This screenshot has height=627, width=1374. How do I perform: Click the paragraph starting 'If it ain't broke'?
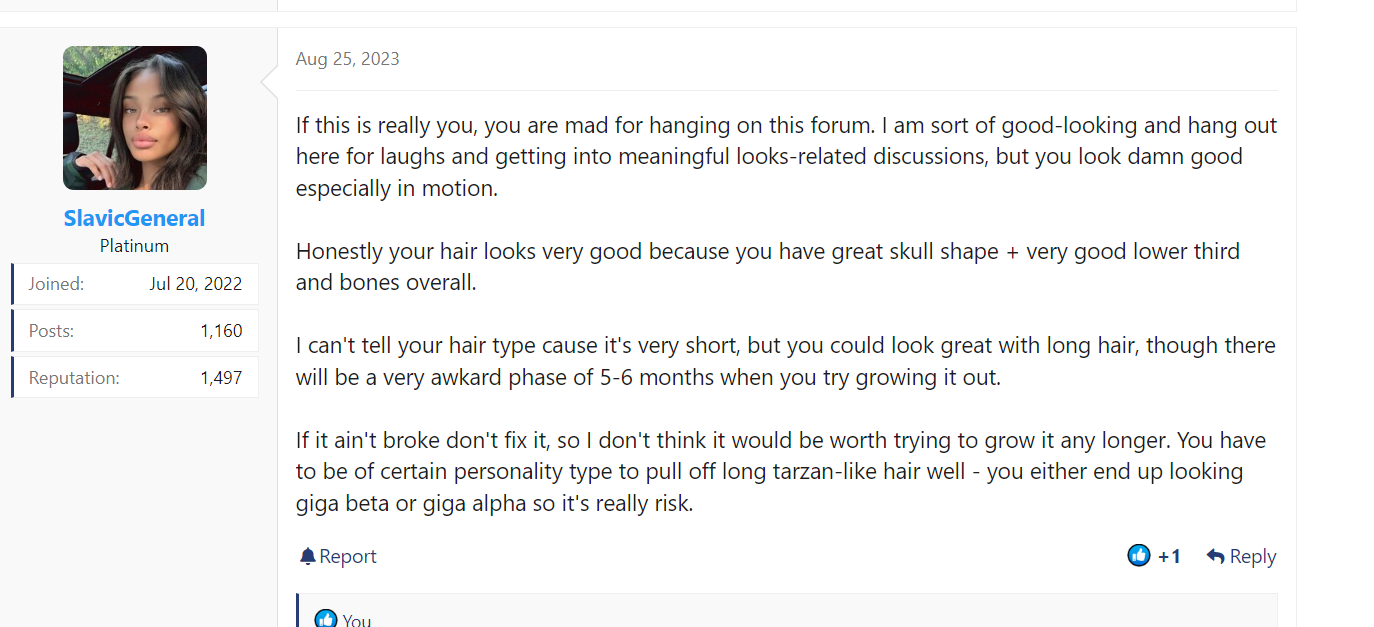tap(781, 471)
